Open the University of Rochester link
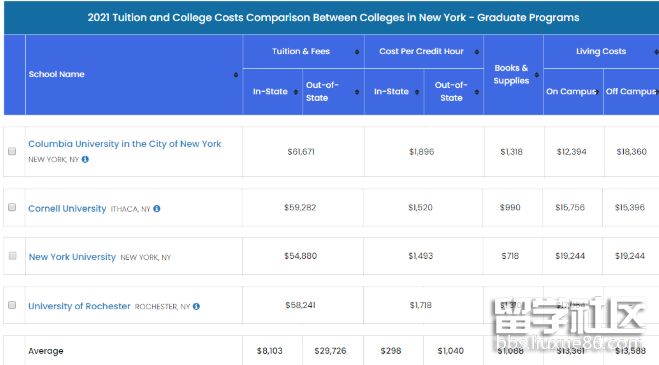The width and height of the screenshot is (659, 365). (79, 306)
